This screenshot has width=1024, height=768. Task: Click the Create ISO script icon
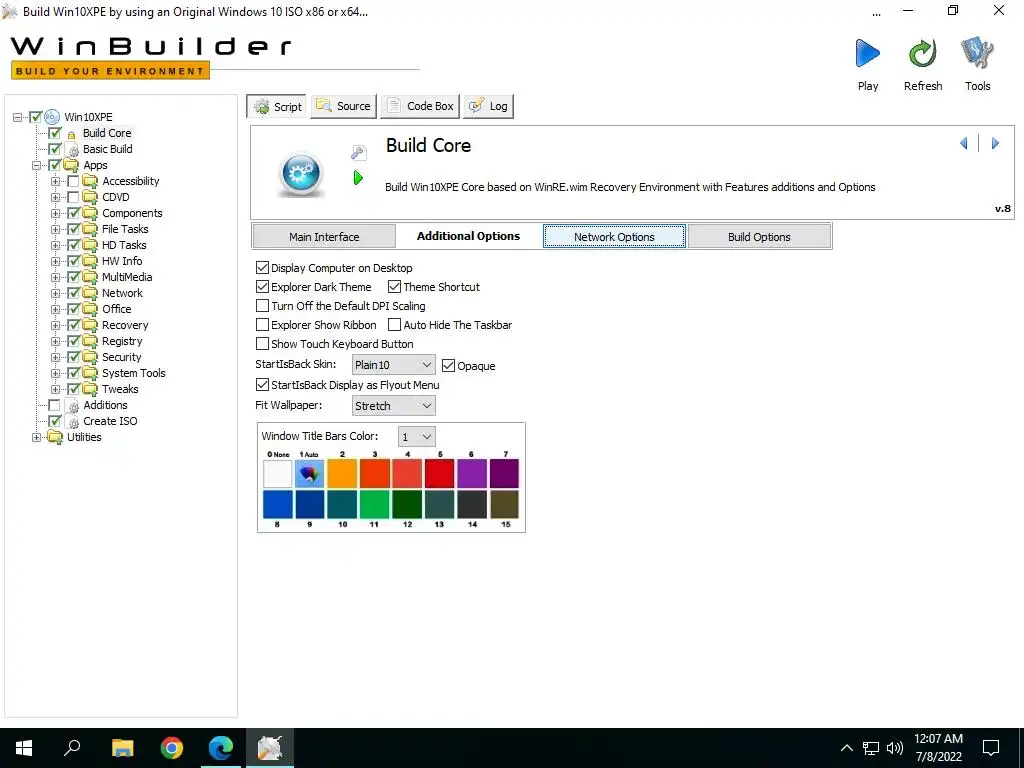74,422
